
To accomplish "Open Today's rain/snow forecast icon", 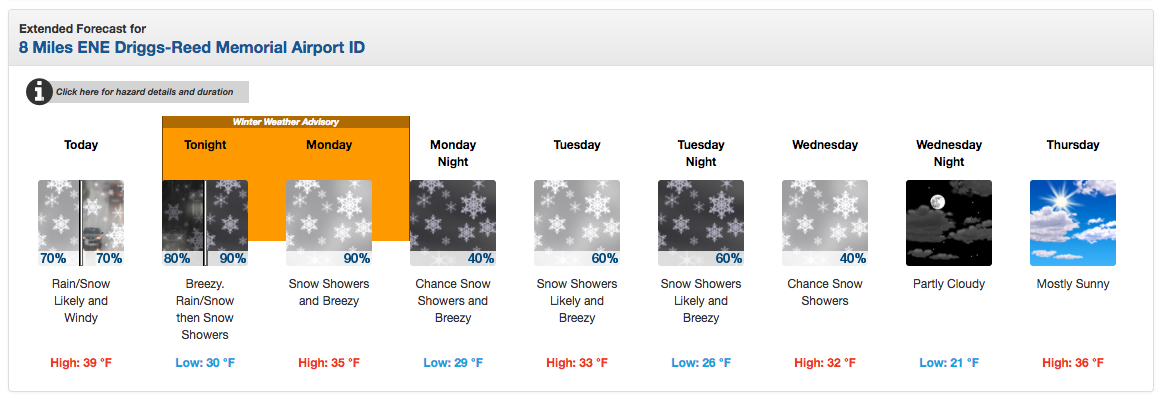I will 81,223.
